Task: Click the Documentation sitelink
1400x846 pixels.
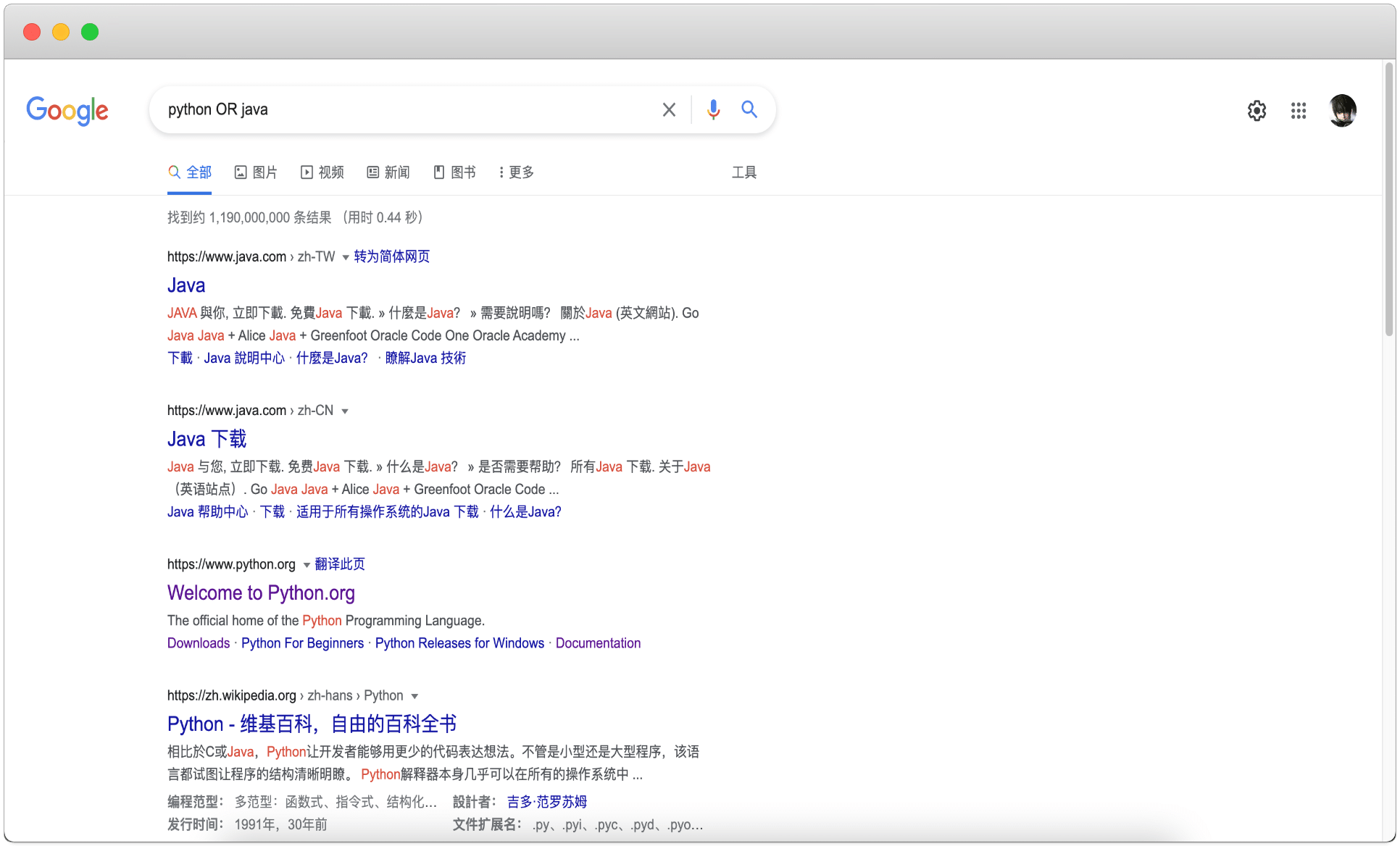Action: 598,643
